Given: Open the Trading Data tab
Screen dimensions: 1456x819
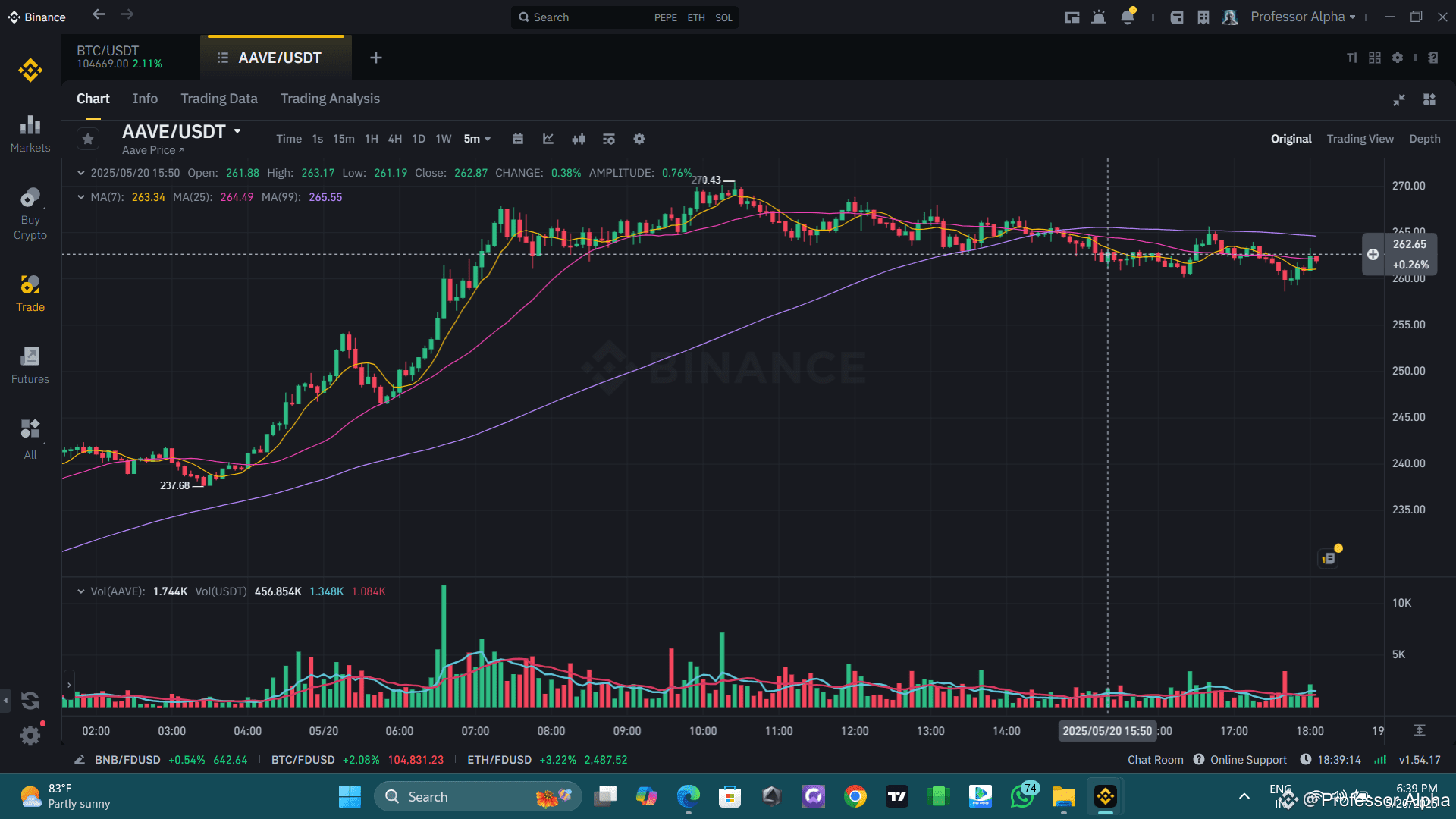Looking at the screenshot, I should coord(219,99).
